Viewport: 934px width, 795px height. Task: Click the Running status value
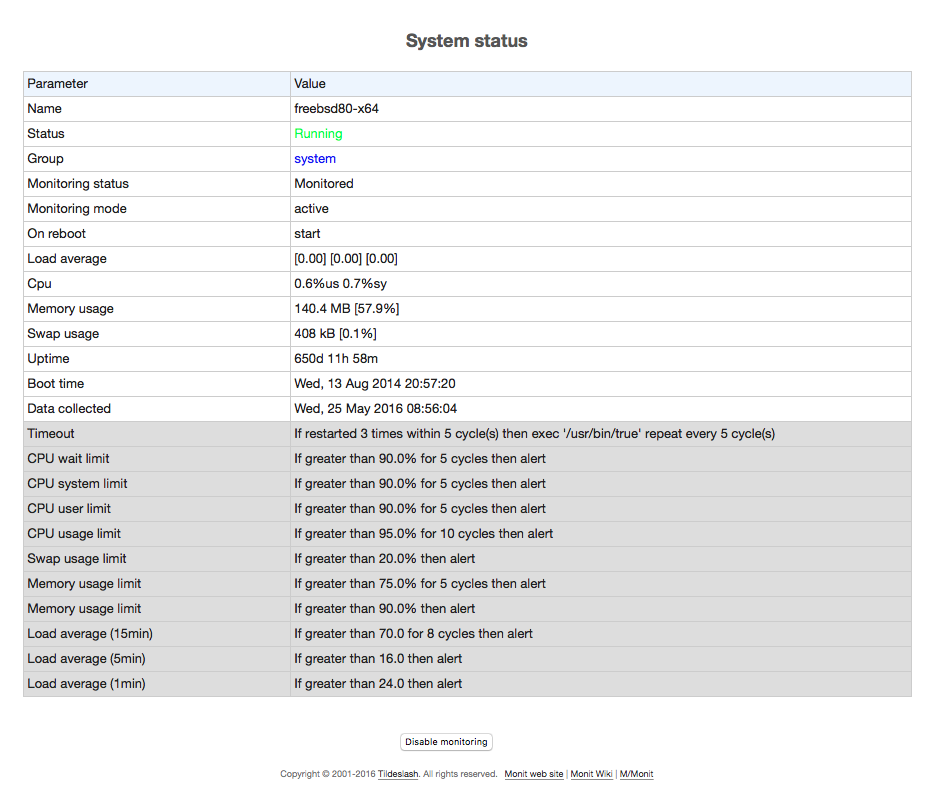coord(318,133)
